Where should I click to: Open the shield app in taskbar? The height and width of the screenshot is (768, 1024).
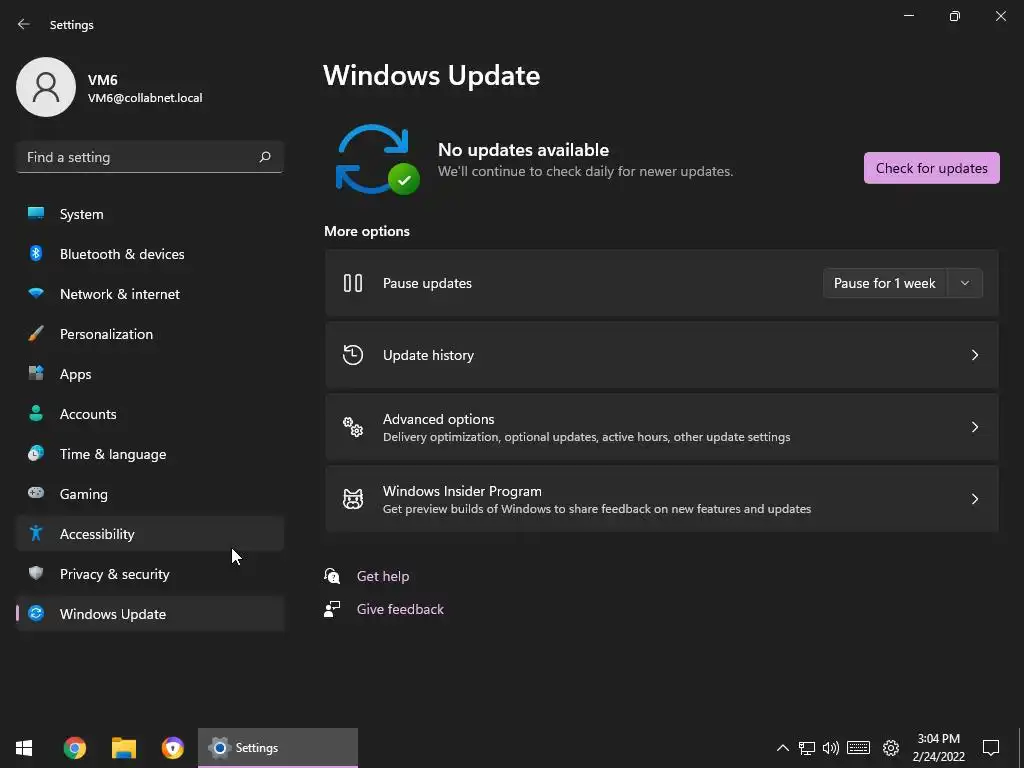pyautogui.click(x=172, y=748)
